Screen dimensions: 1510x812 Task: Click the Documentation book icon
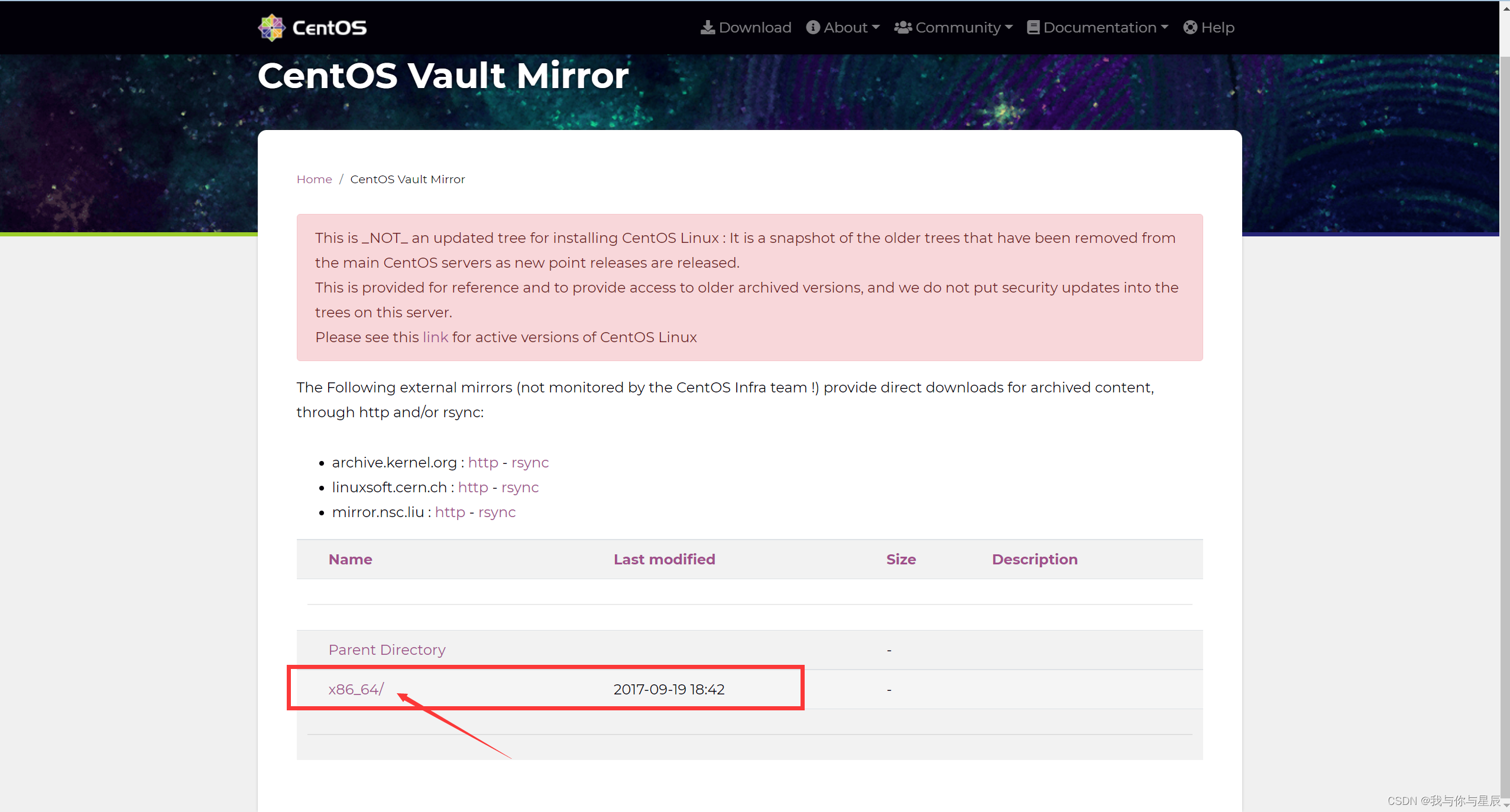1033,27
